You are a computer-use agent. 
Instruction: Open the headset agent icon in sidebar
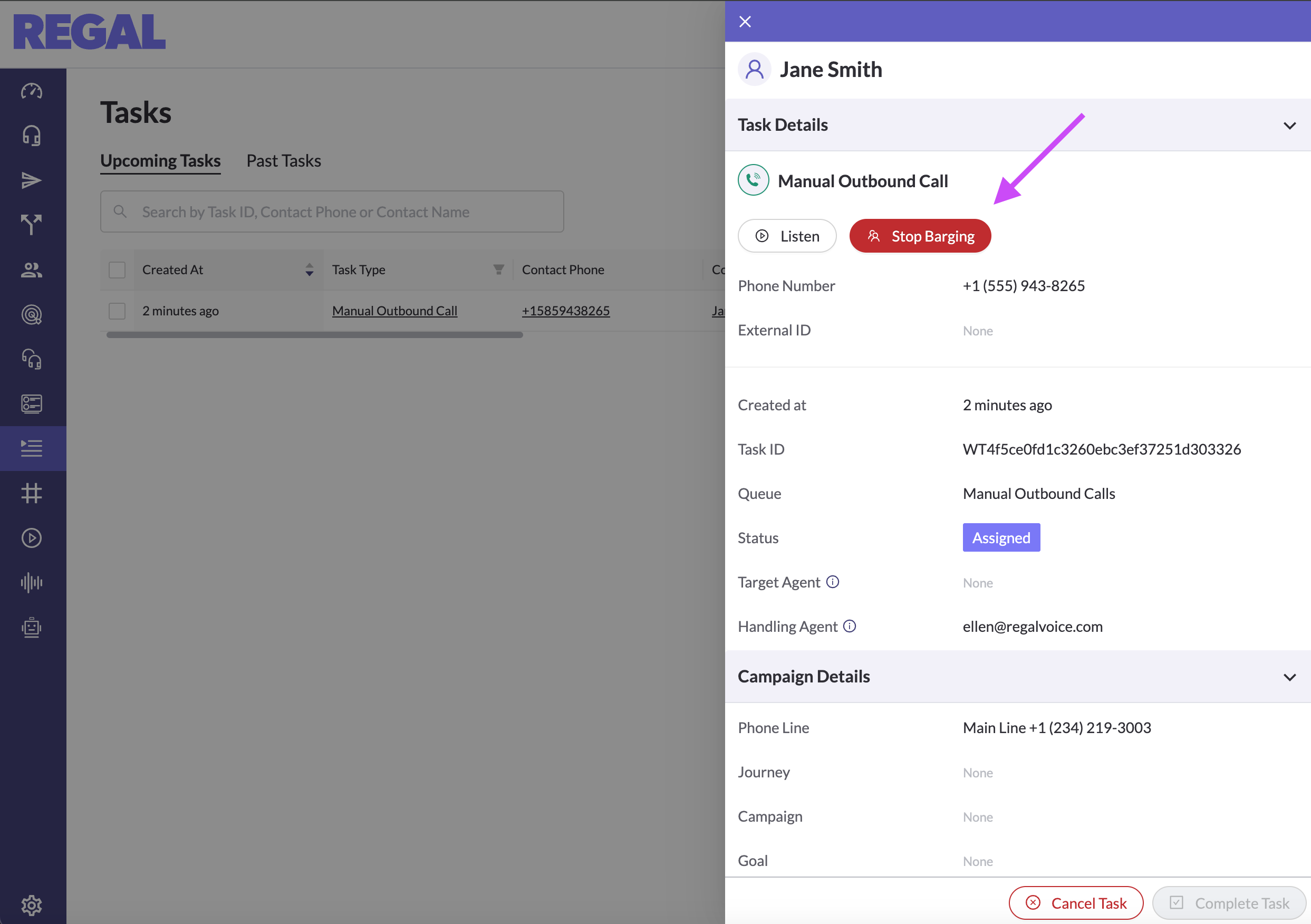pos(32,136)
